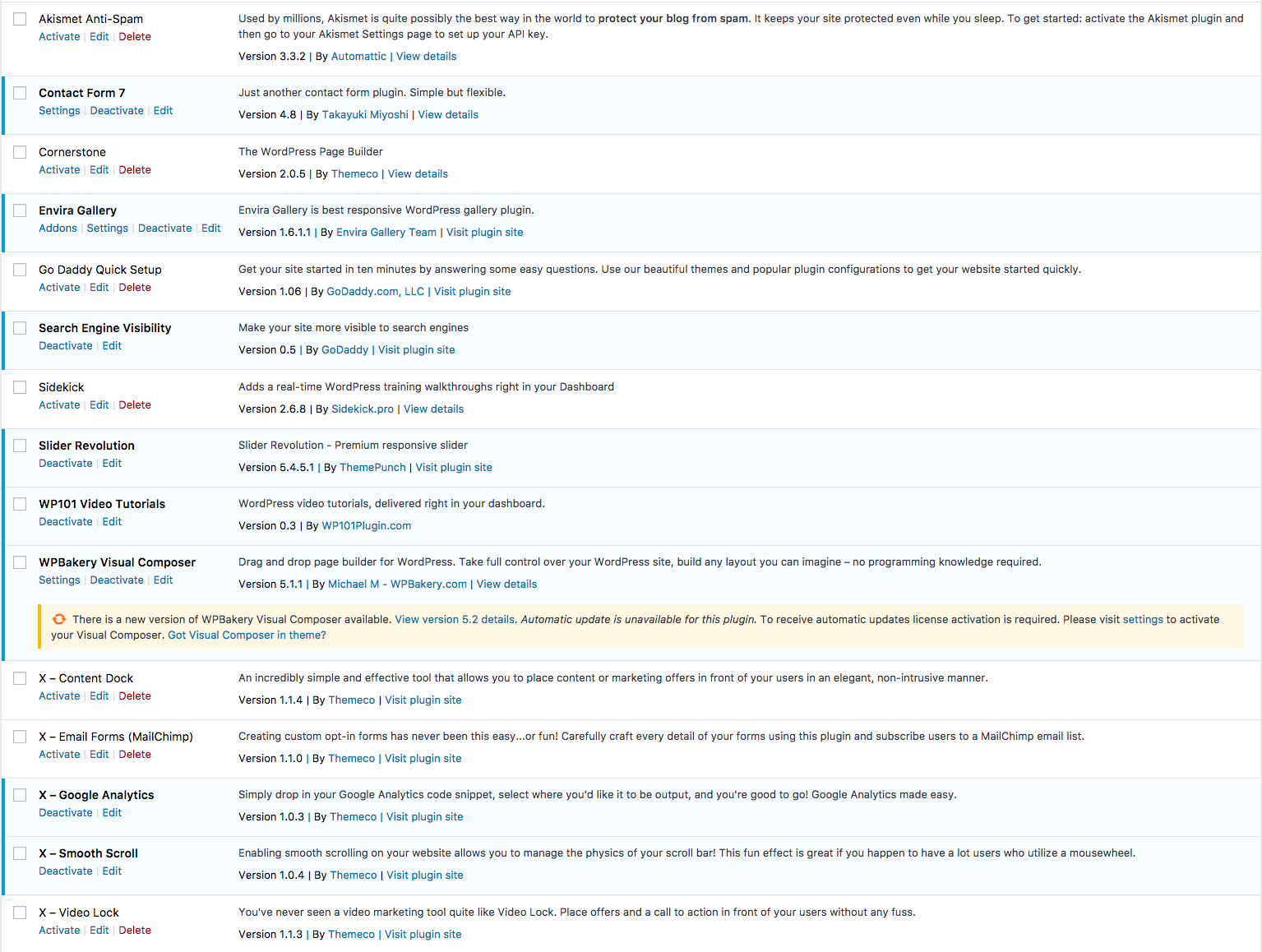Screen dimensions: 1262x952
Task: Edit the X – Smooth Scroll plugin
Action: [x=112, y=871]
